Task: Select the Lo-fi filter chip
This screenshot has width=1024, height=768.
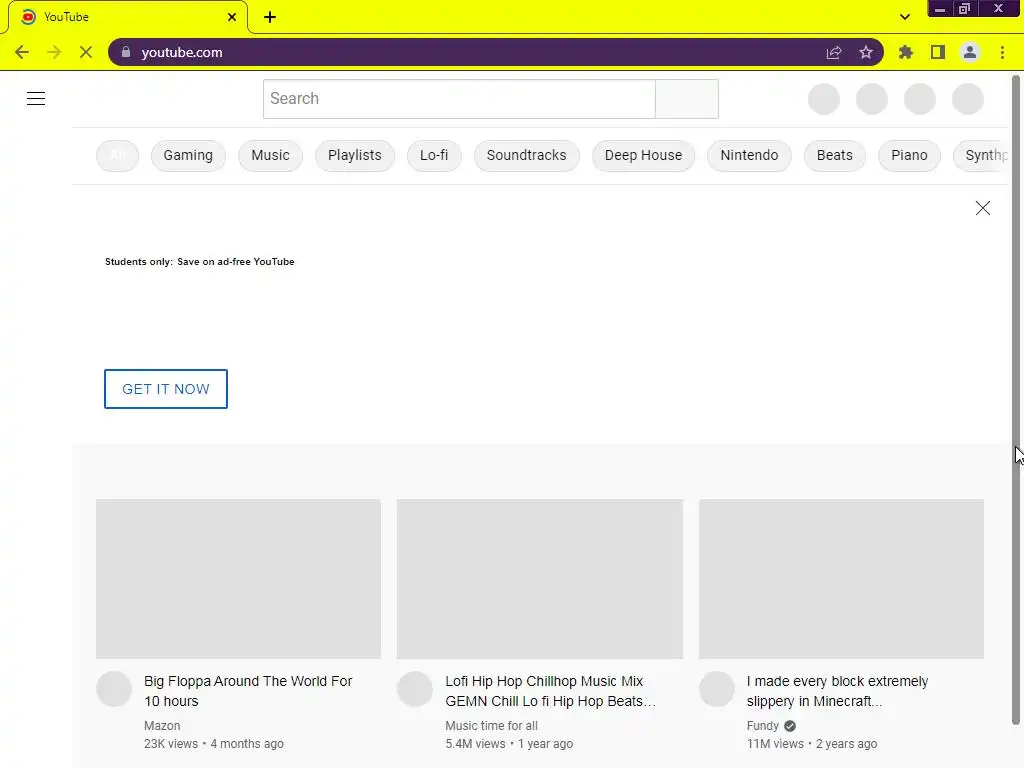Action: tap(434, 155)
